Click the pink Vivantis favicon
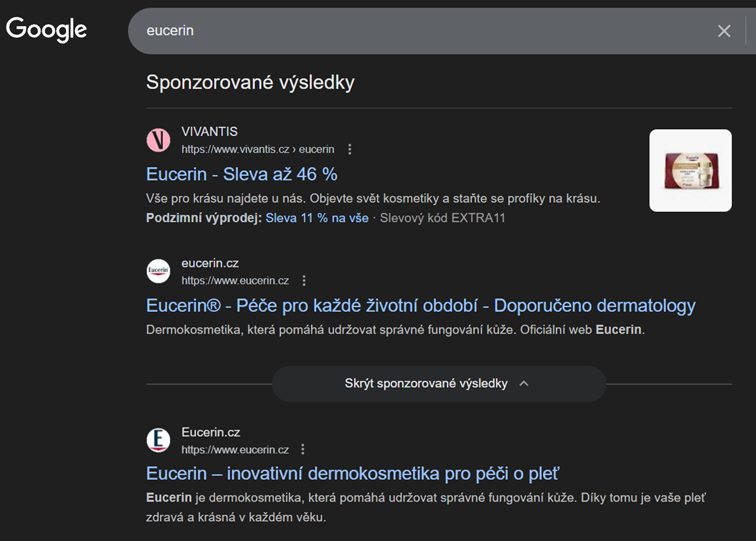This screenshot has height=541, width=756. pyautogui.click(x=158, y=140)
